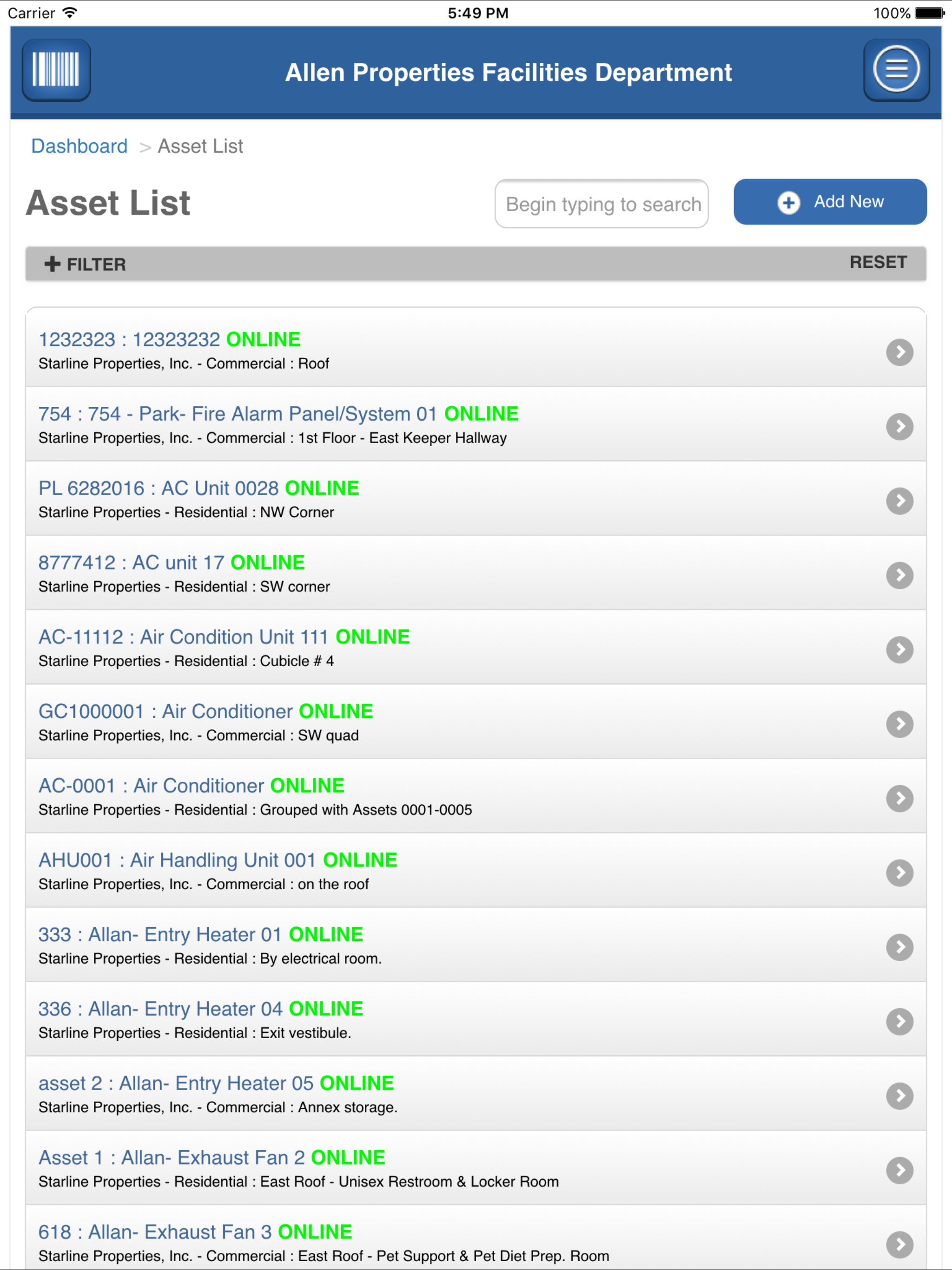Click in the search asset field
The image size is (952, 1270).
(x=601, y=204)
